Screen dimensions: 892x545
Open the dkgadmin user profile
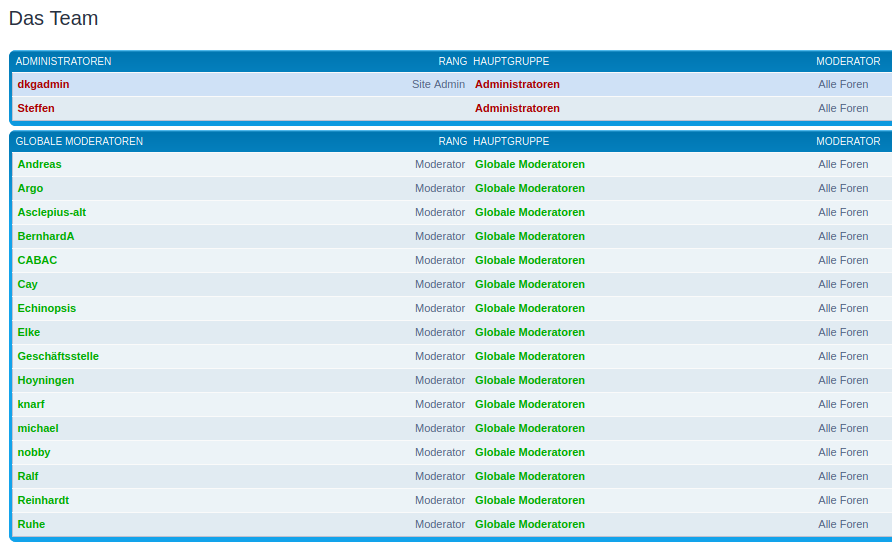coord(43,84)
